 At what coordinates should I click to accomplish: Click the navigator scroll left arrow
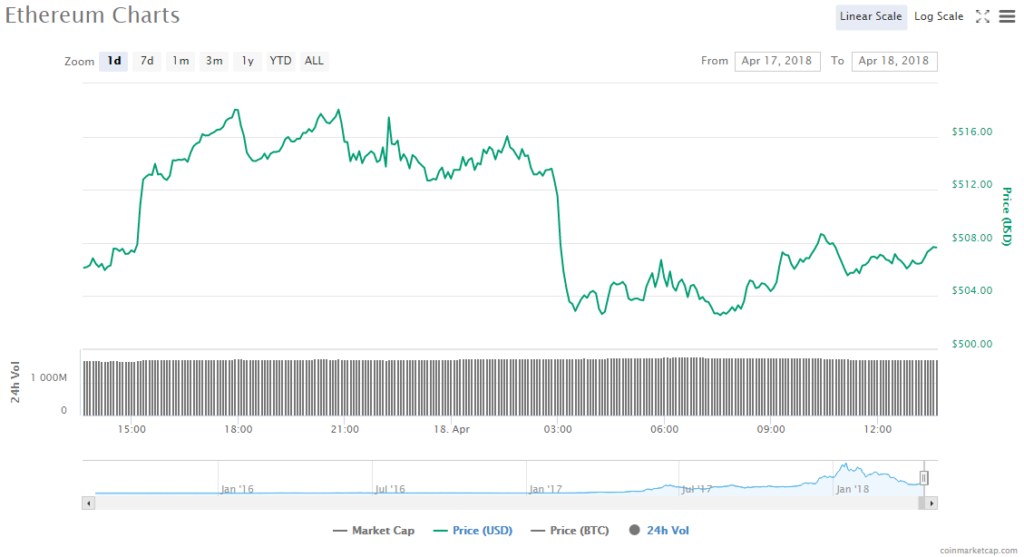pyautogui.click(x=88, y=503)
